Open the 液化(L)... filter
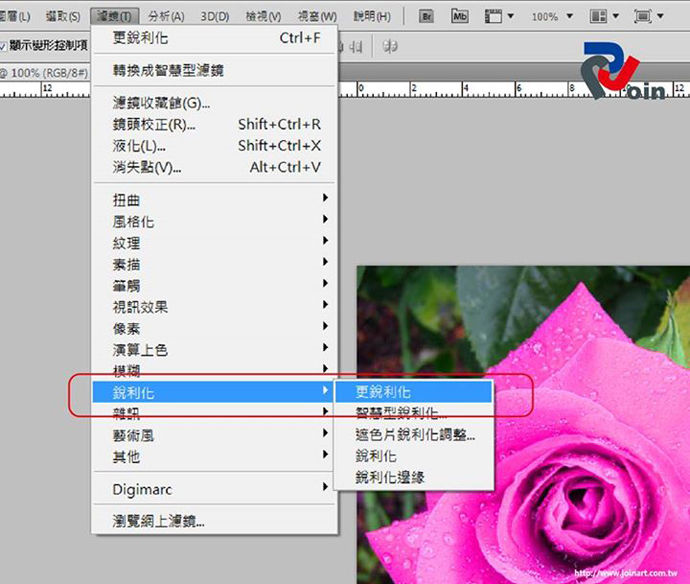This screenshot has width=690, height=584. [x=214, y=146]
